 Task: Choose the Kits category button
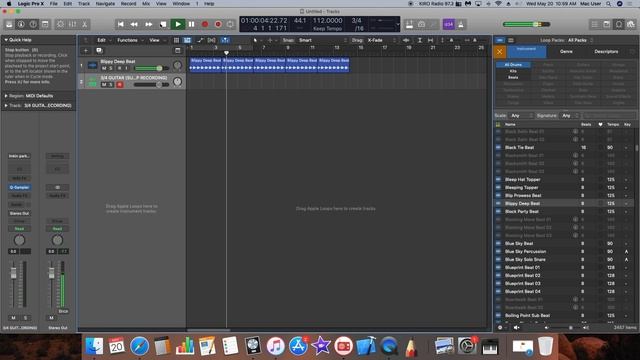point(513,71)
